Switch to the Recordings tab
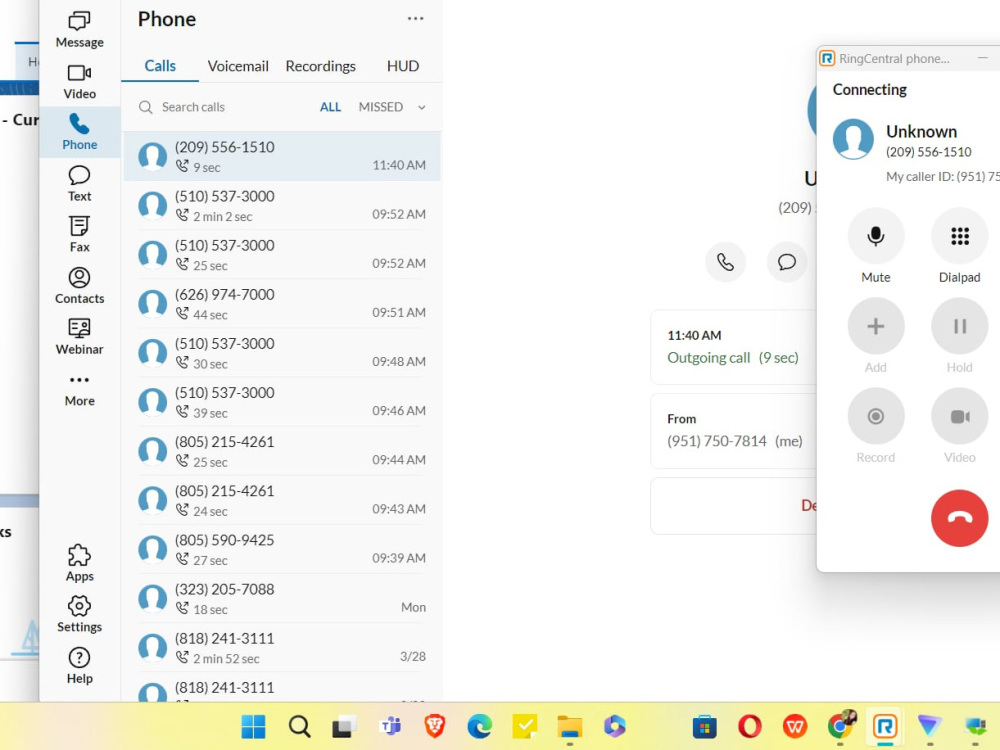1000x750 pixels. coord(320,66)
